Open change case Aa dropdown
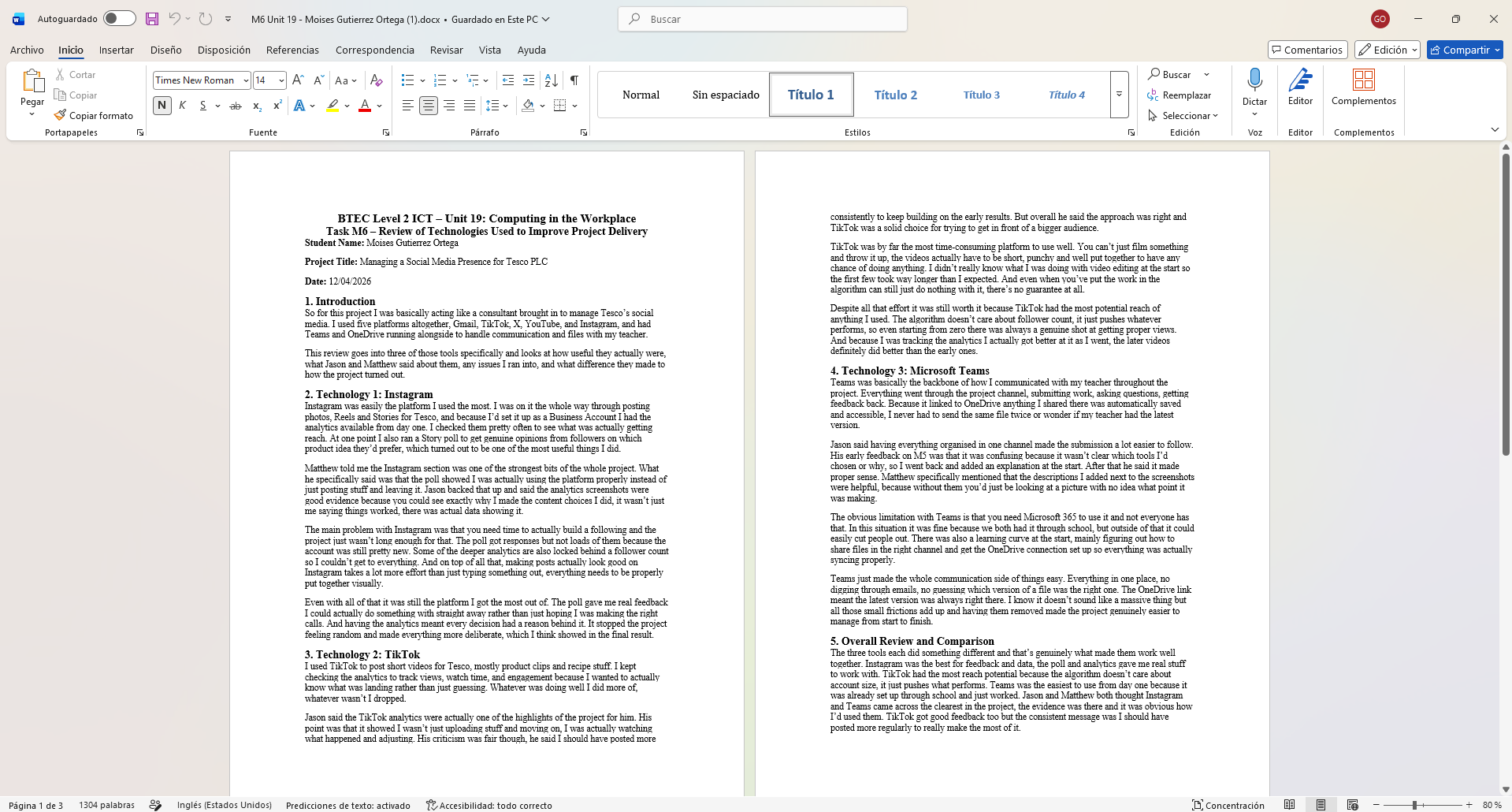Screen dimensions: 1512x812 346,80
